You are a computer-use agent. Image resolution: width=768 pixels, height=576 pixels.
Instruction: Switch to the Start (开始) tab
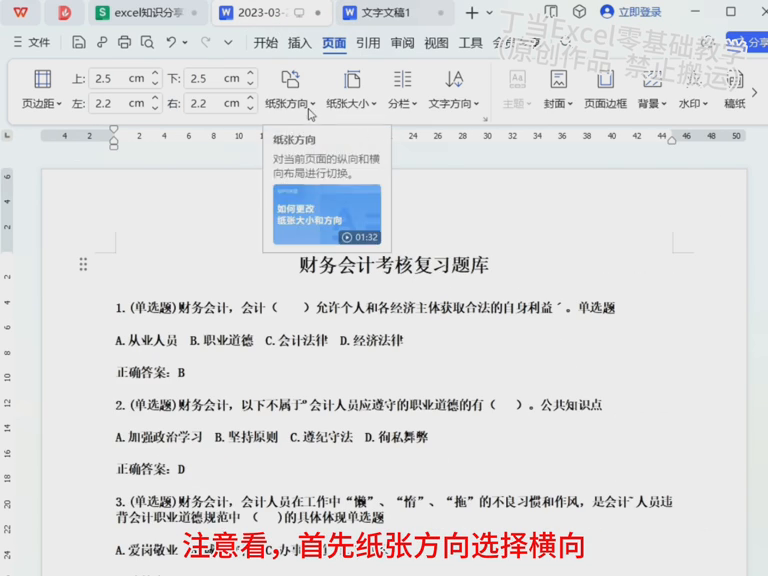click(x=265, y=43)
